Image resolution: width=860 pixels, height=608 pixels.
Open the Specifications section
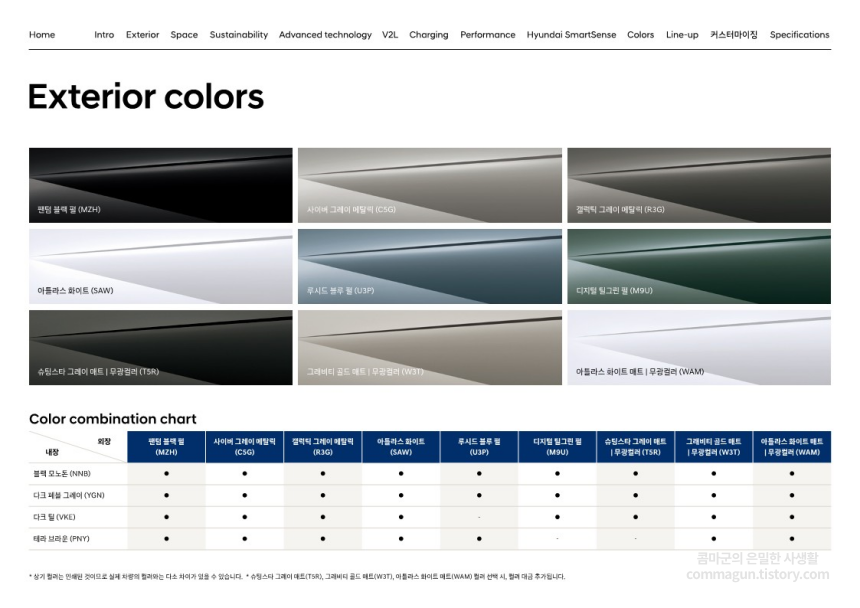click(x=799, y=35)
